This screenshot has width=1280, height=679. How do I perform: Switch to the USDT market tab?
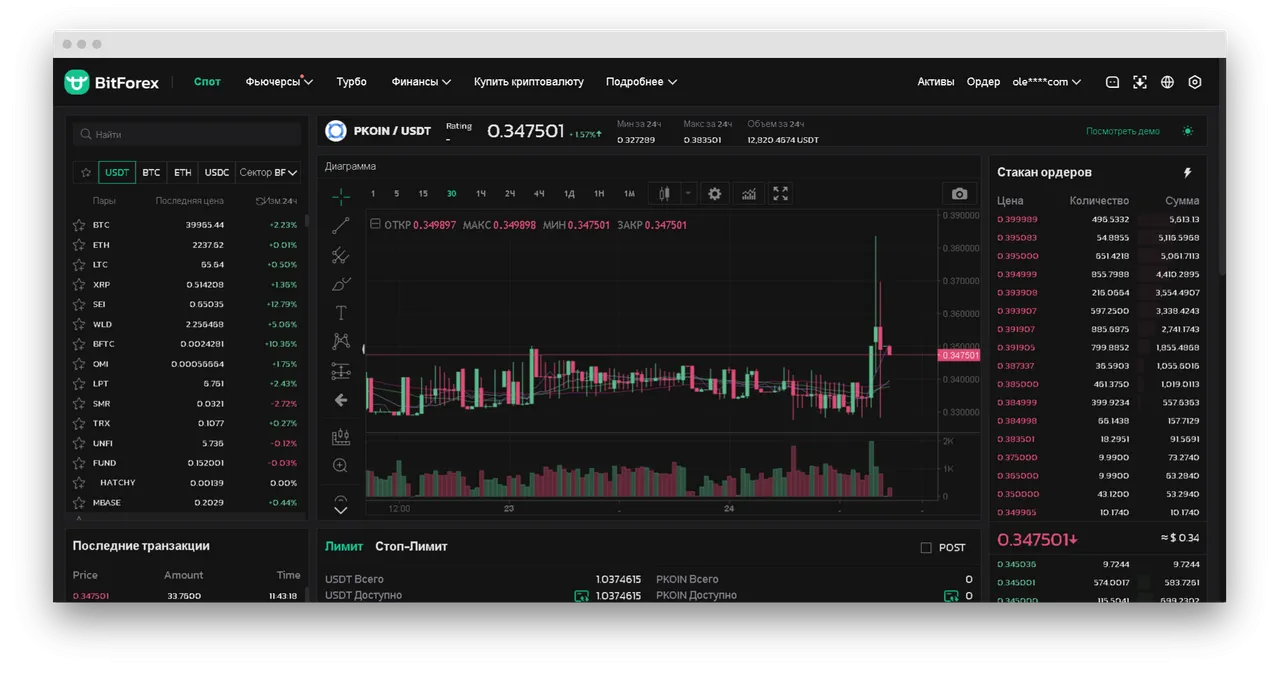click(117, 172)
